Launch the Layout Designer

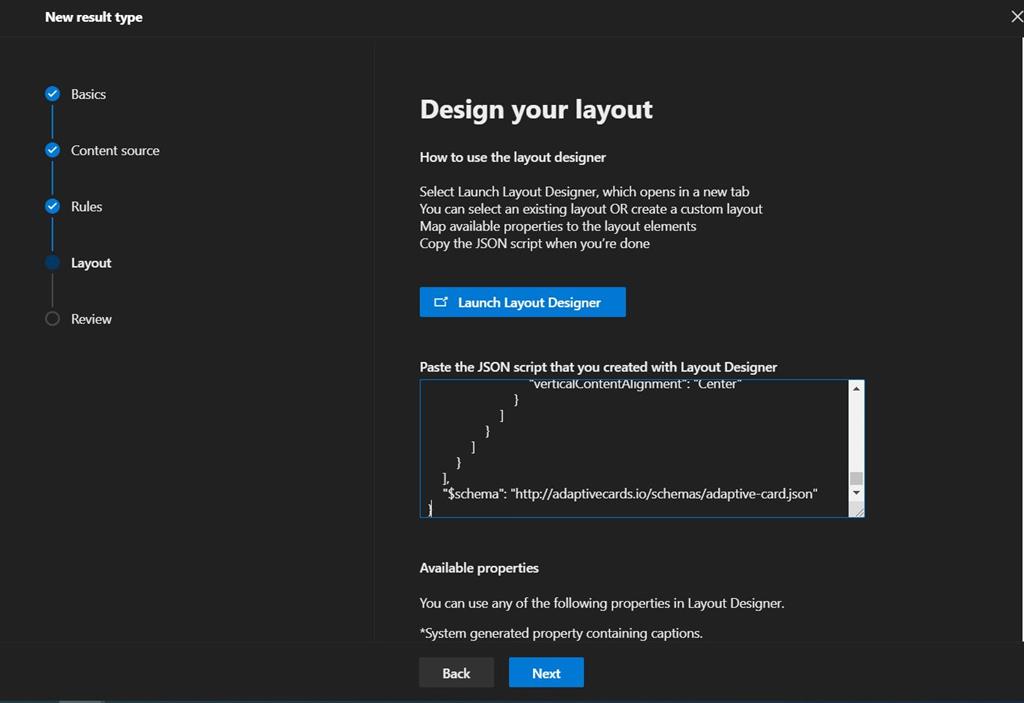522,302
